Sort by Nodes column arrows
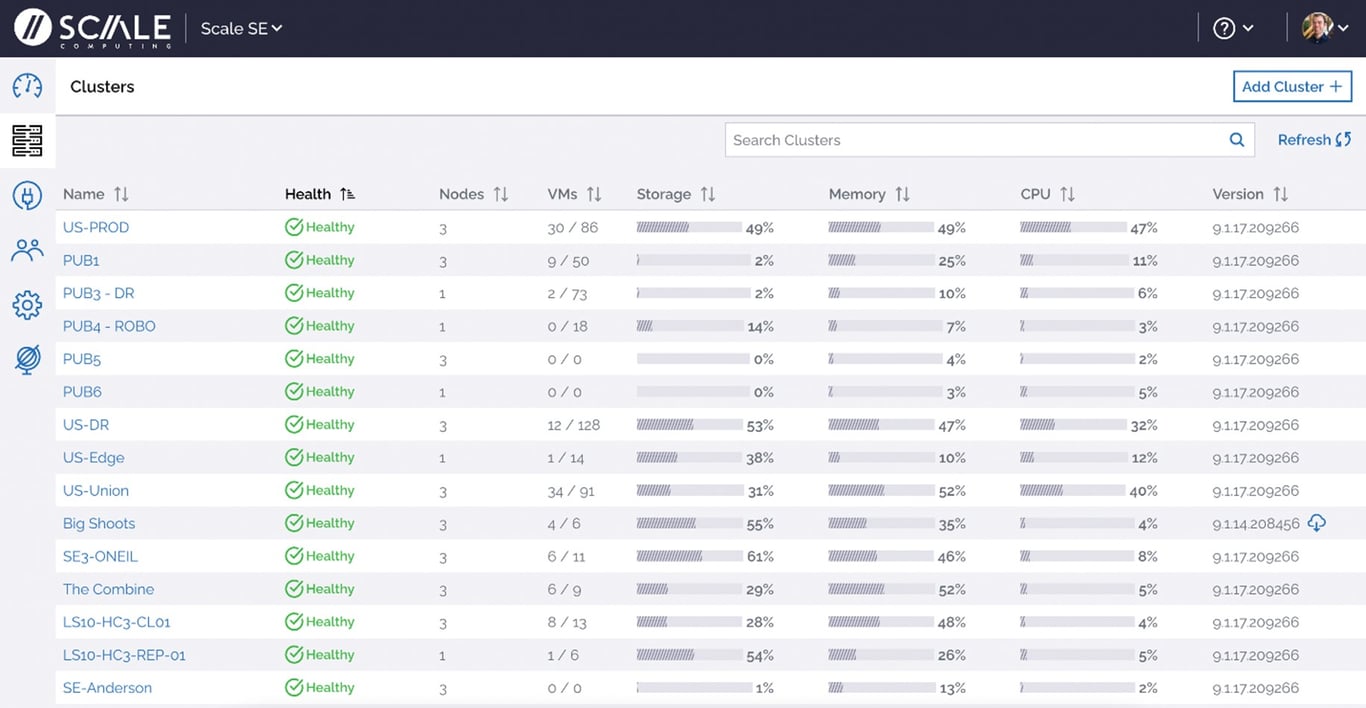This screenshot has width=1366, height=708. [501, 194]
